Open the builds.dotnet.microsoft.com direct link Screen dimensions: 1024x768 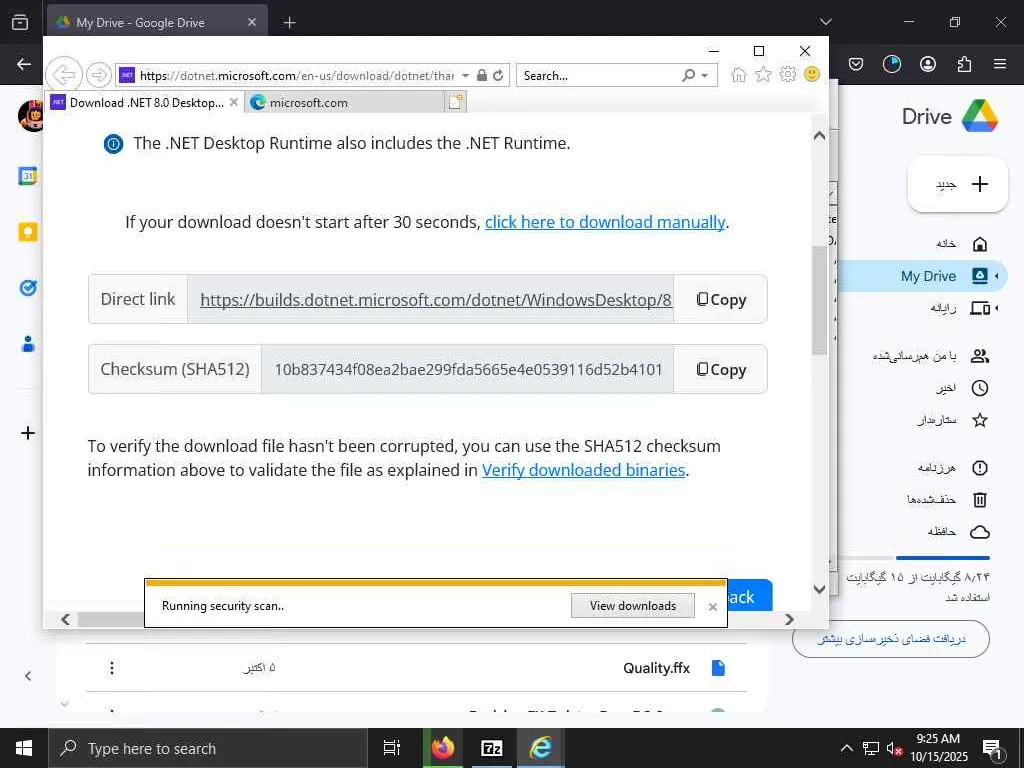pyautogui.click(x=436, y=300)
